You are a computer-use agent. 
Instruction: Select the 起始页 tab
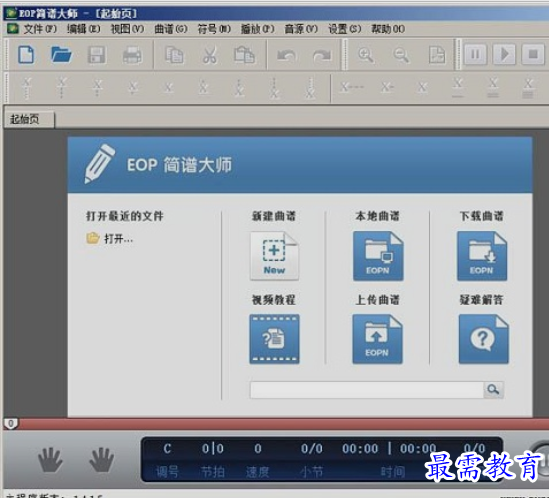[x=29, y=119]
